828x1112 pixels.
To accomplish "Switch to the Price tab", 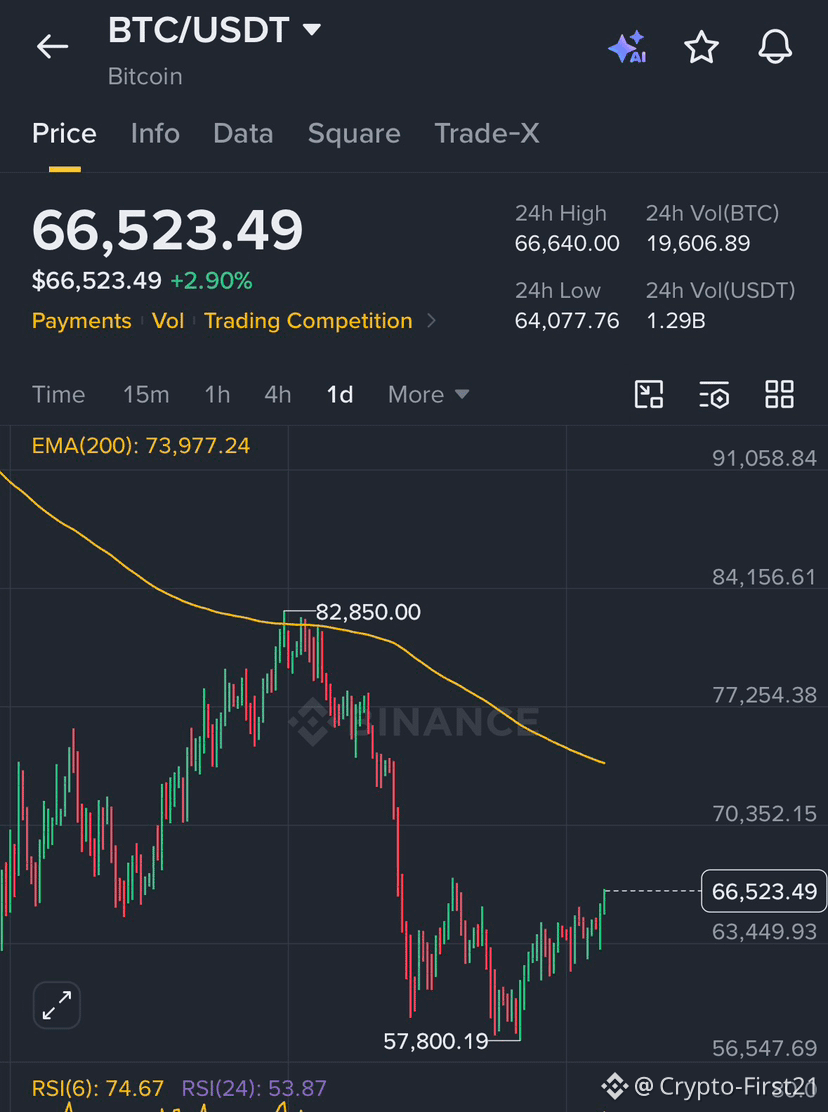I will click(65, 133).
